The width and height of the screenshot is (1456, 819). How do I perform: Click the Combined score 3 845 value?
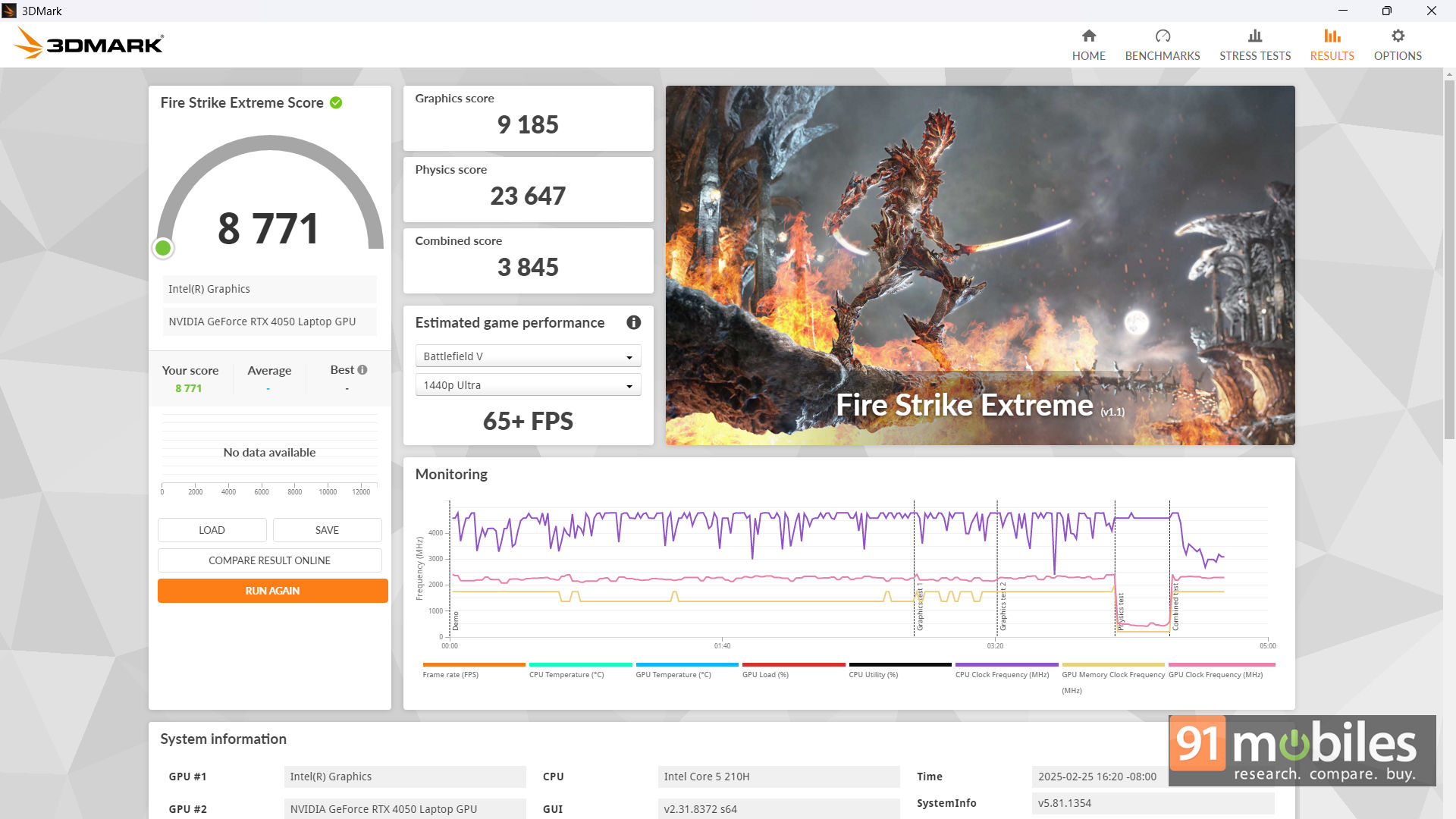(528, 267)
